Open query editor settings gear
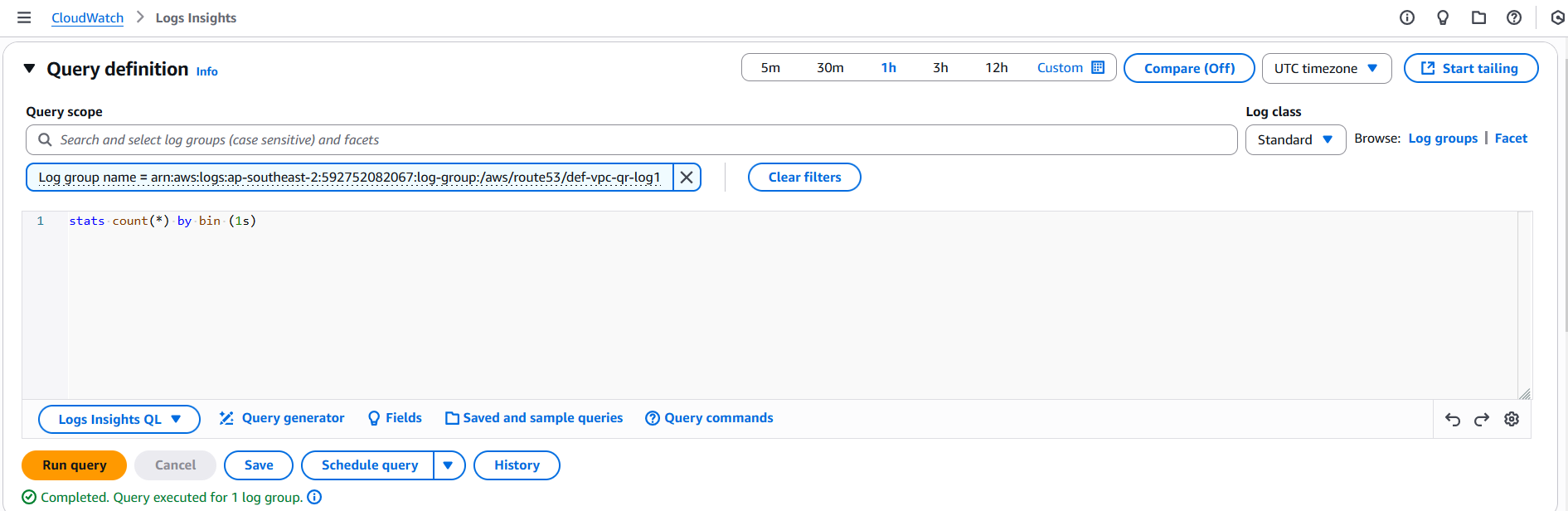The image size is (1568, 511). coord(1512,419)
